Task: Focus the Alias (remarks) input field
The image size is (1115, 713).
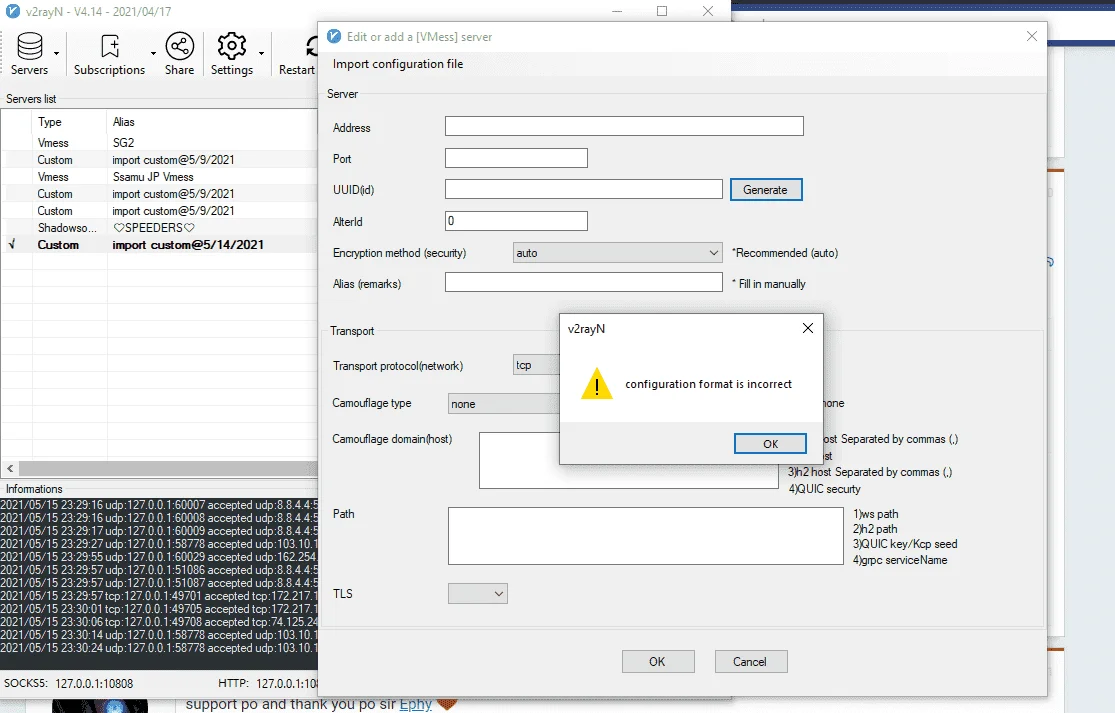Action: [584, 282]
